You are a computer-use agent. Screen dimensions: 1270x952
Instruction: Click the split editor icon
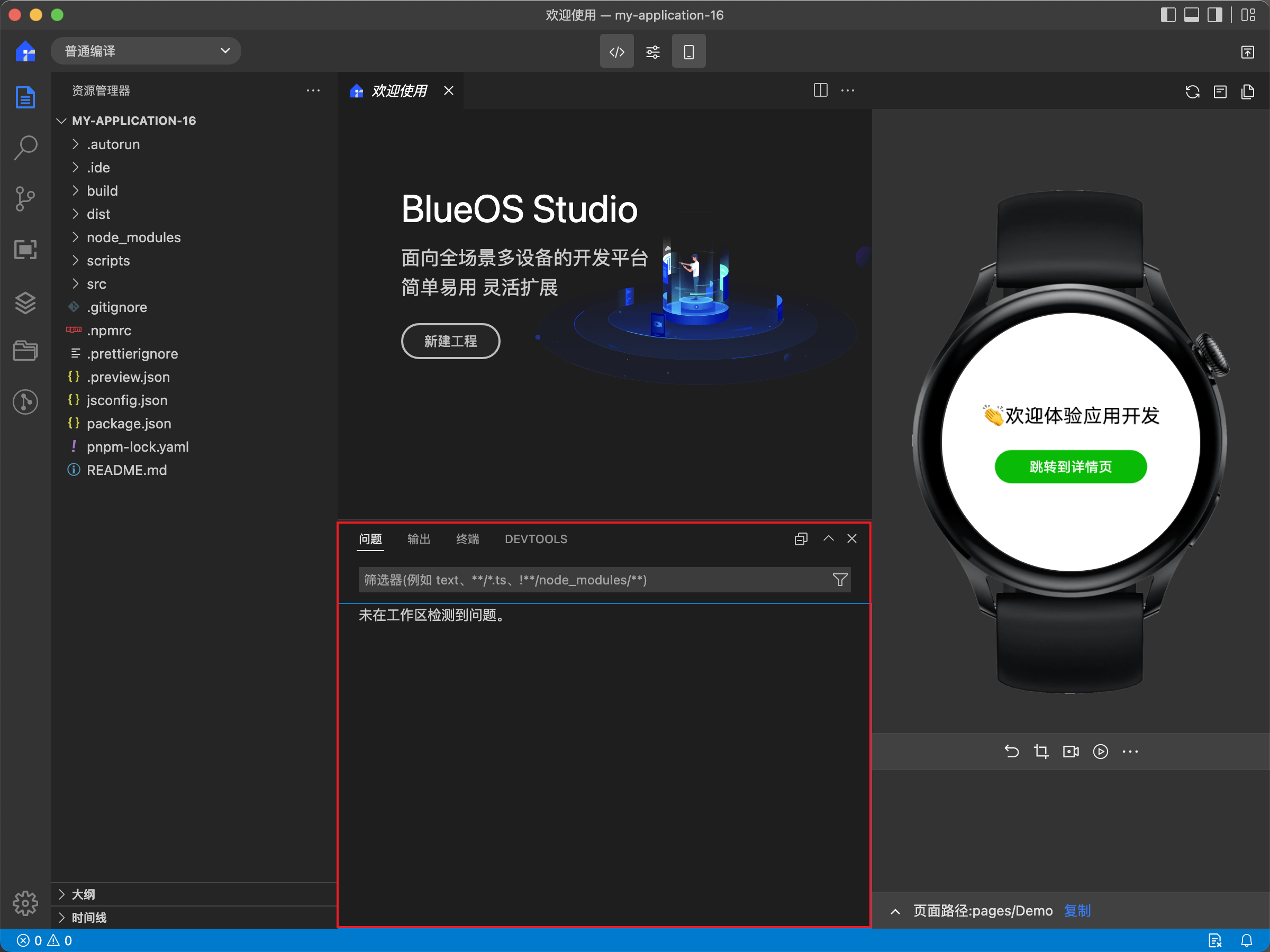point(821,90)
